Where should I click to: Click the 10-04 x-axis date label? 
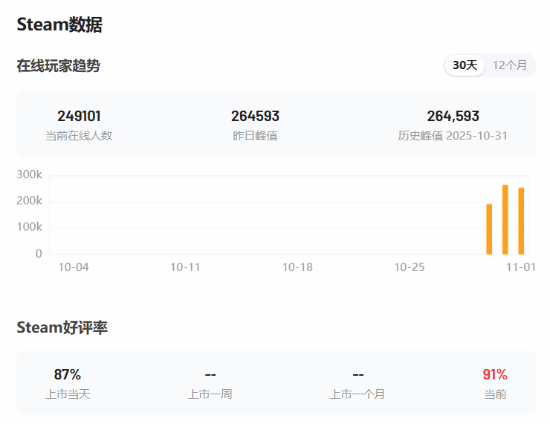[x=73, y=267]
